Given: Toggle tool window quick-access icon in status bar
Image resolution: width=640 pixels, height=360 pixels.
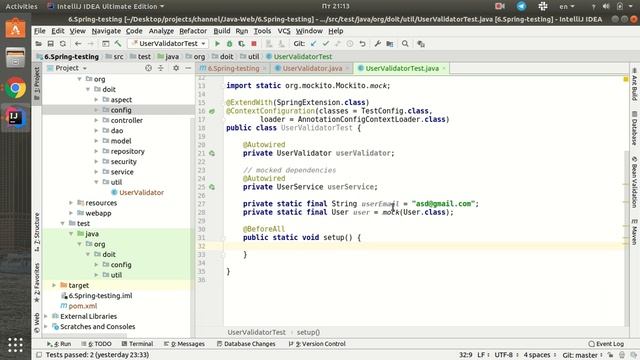Looking at the screenshot, I should [x=39, y=355].
